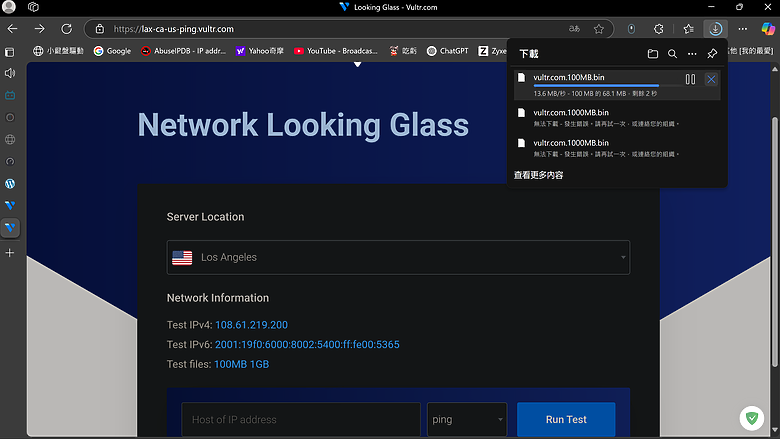
Task: Open downloads folder icon
Action: (653, 54)
